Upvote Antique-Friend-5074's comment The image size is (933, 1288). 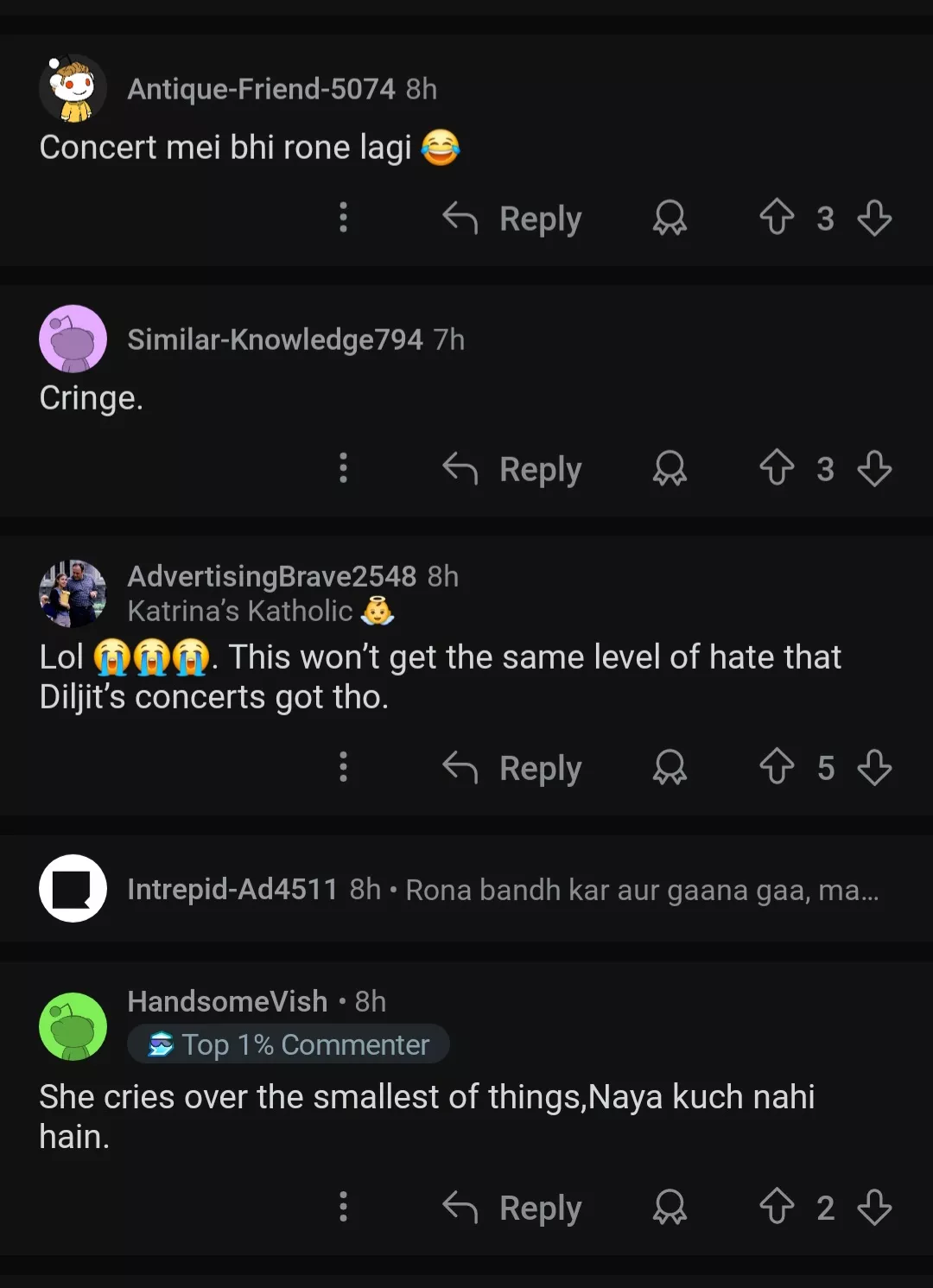(776, 218)
